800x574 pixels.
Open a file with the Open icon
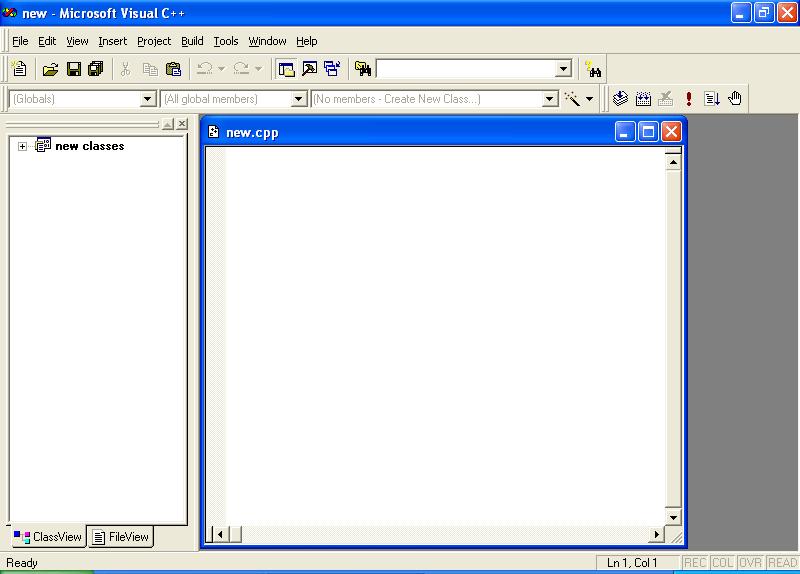(50, 68)
